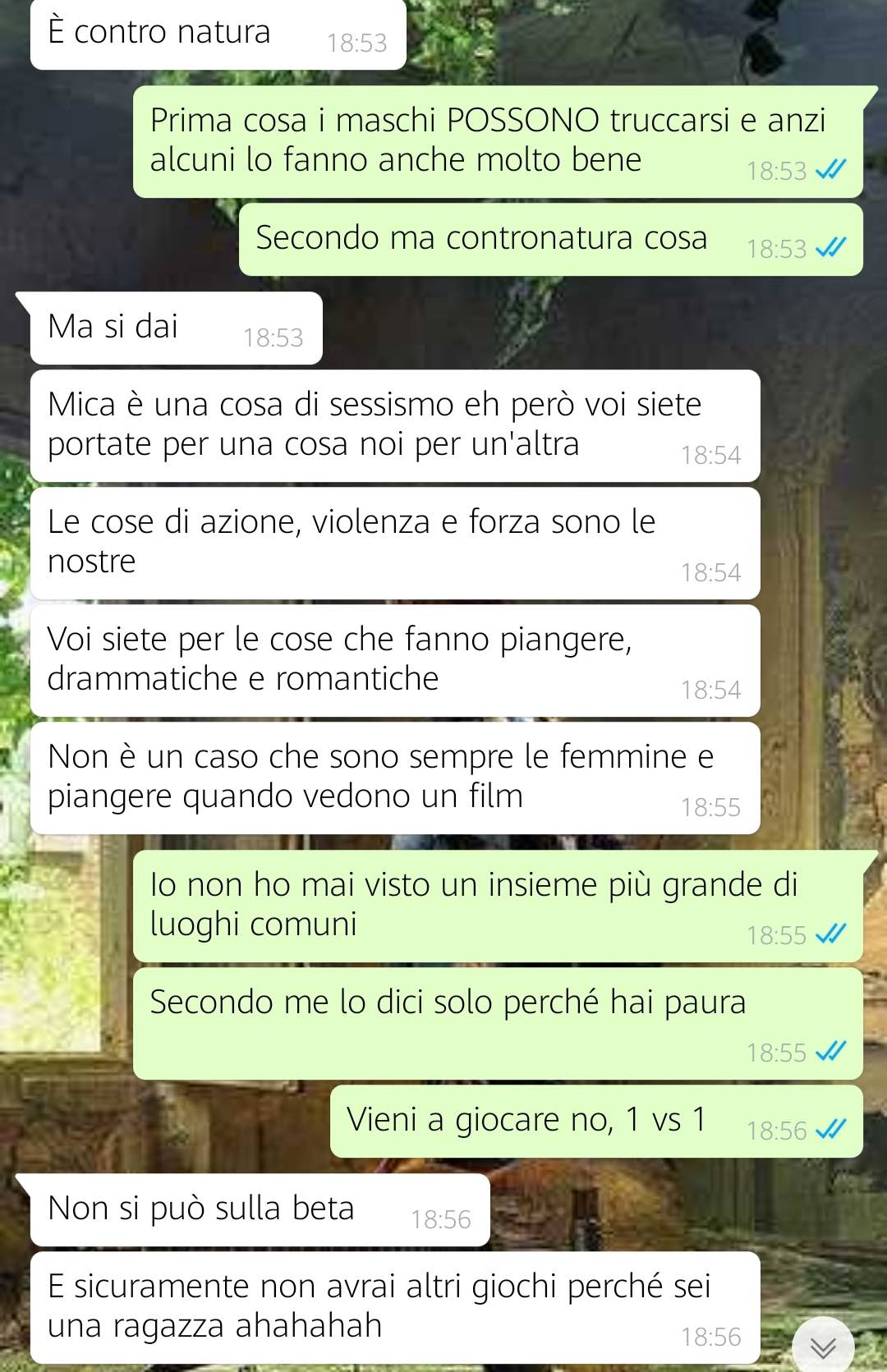Select message 'Voi siete per le cose che fanno piangere'

point(395,660)
